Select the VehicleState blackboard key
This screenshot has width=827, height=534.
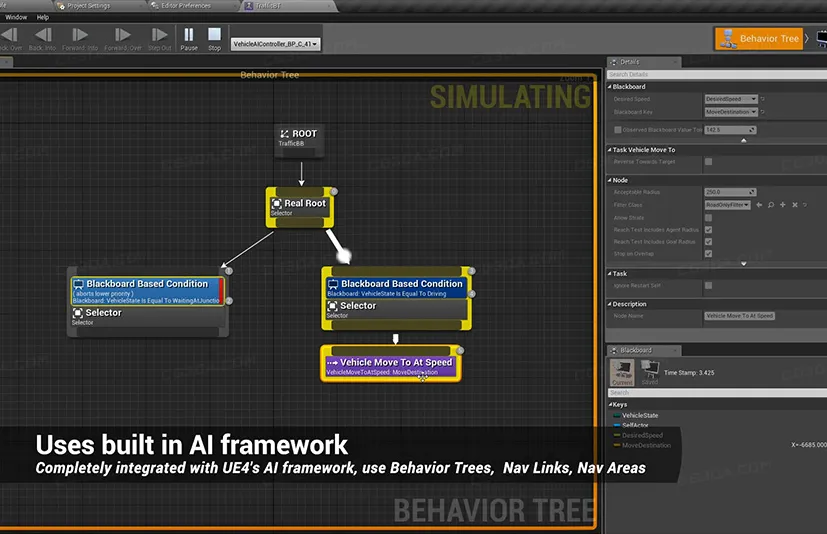(x=640, y=415)
